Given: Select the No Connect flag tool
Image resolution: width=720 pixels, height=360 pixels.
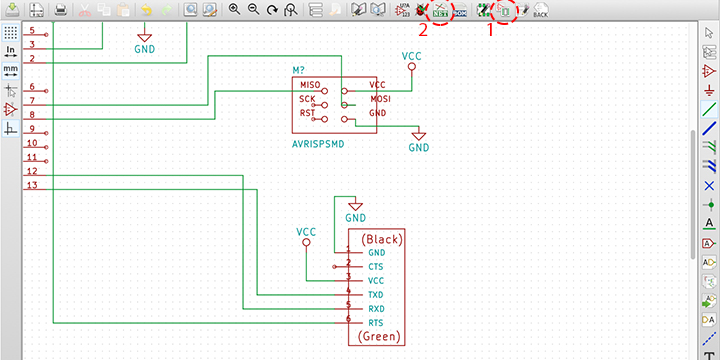Looking at the screenshot, I should (709, 186).
